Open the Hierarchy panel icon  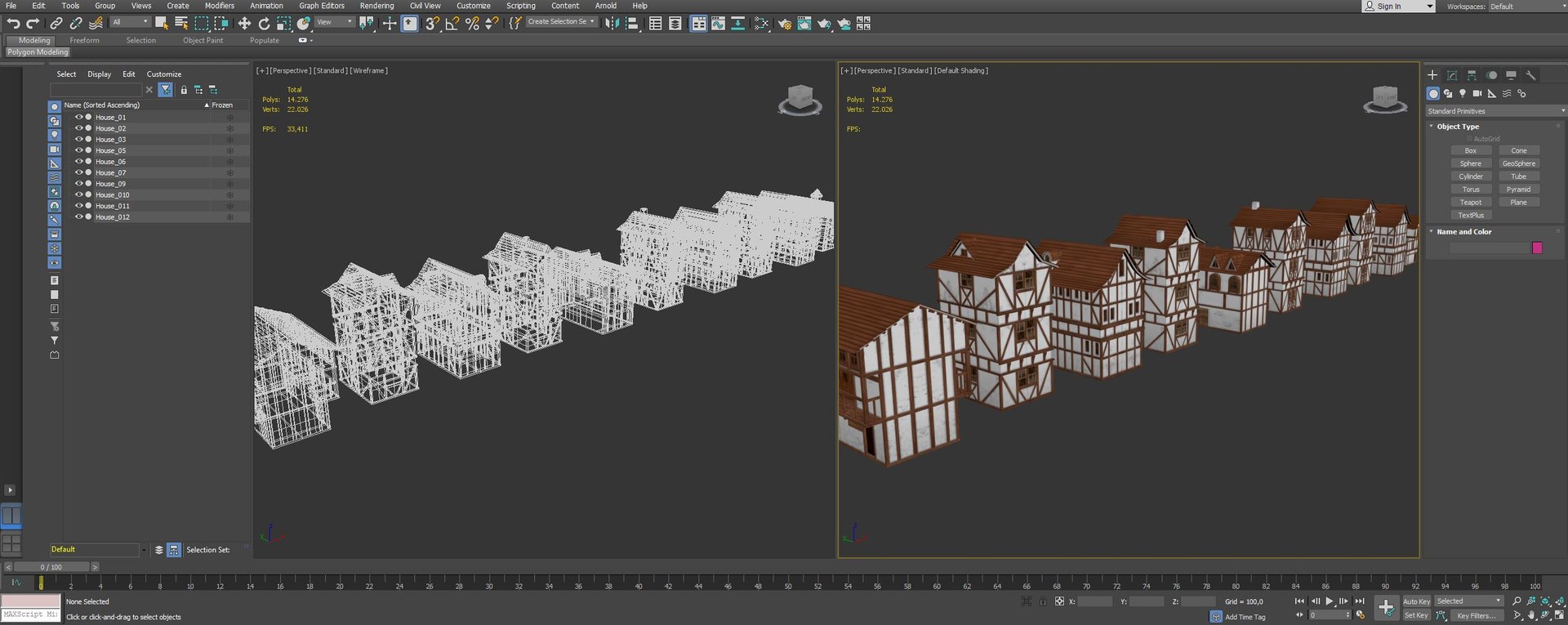coord(1472,75)
